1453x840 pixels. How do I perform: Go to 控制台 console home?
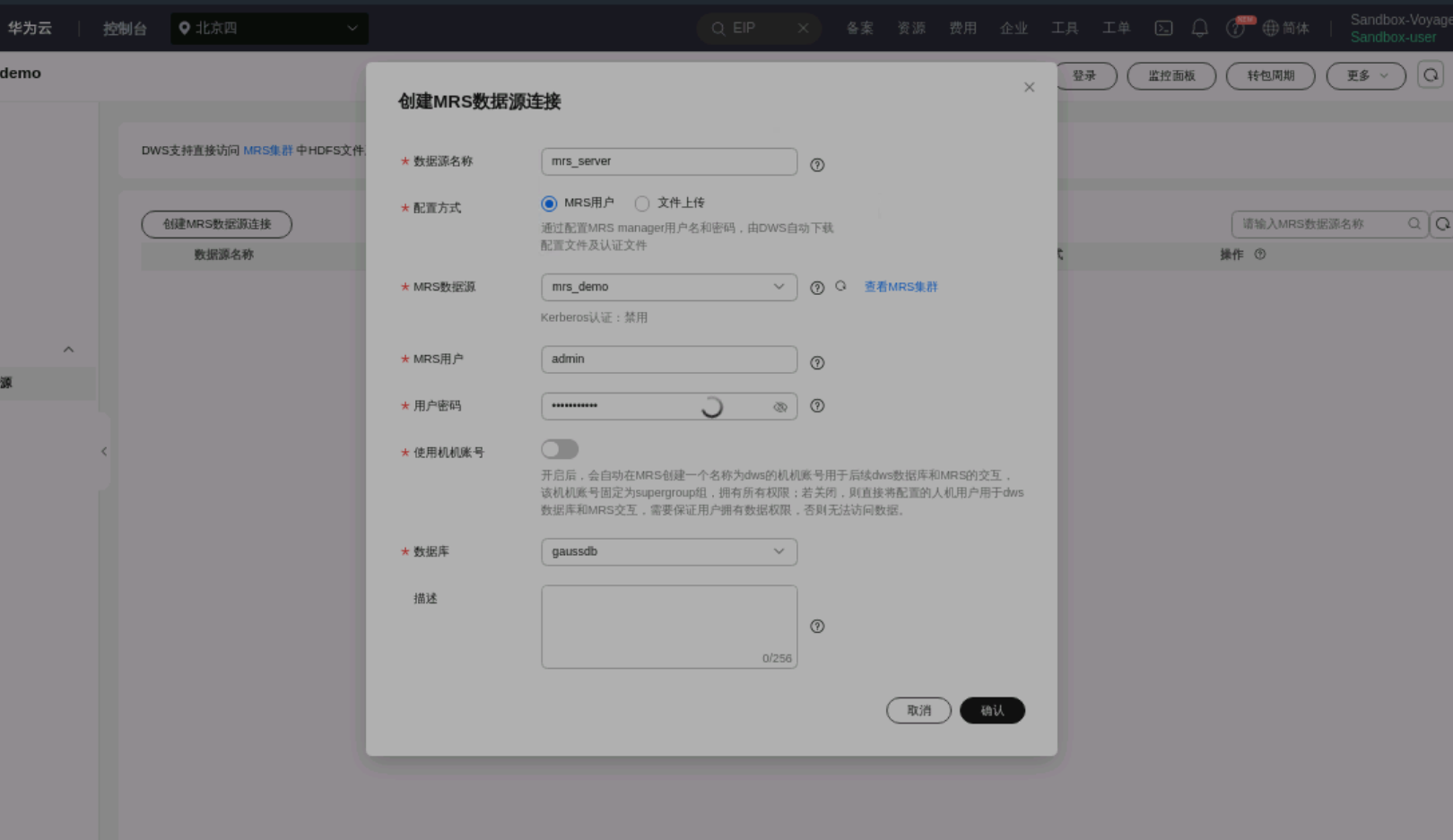pos(125,29)
